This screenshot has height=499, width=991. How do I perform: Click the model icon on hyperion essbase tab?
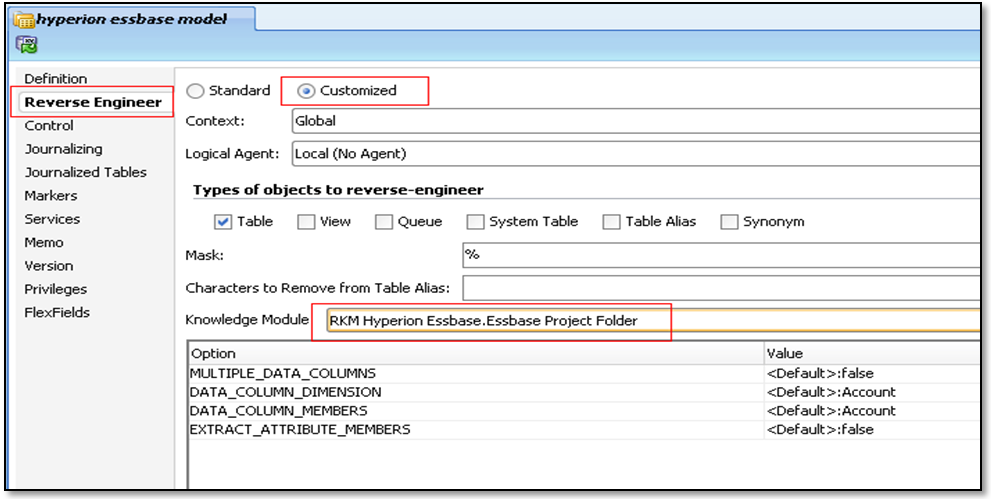[x=24, y=19]
